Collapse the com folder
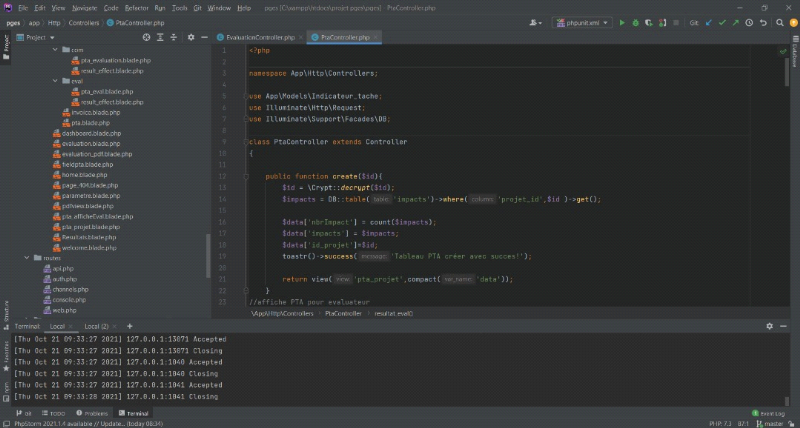This screenshot has height=428, width=800. tap(55, 49)
